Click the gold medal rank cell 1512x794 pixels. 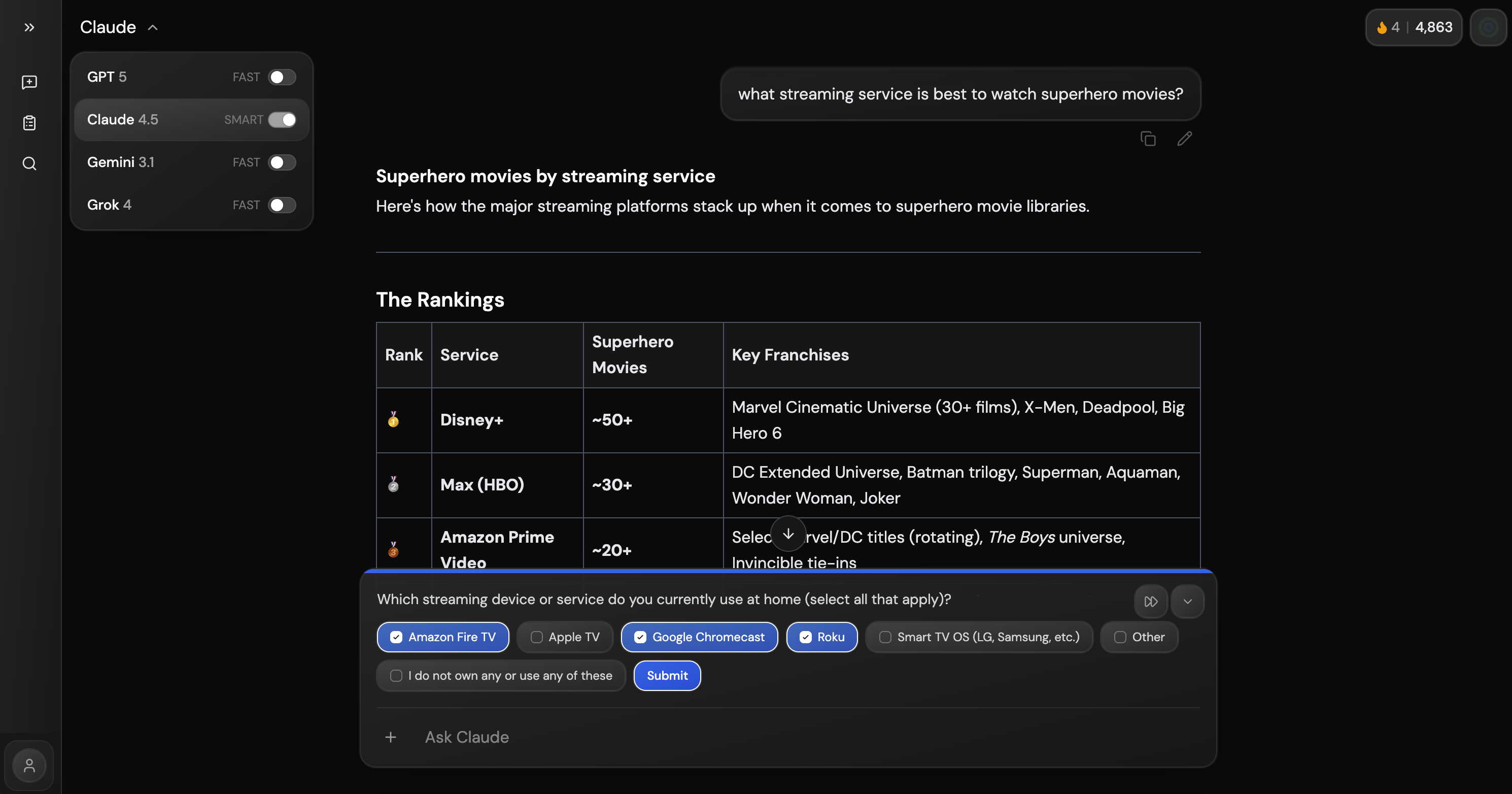(404, 420)
